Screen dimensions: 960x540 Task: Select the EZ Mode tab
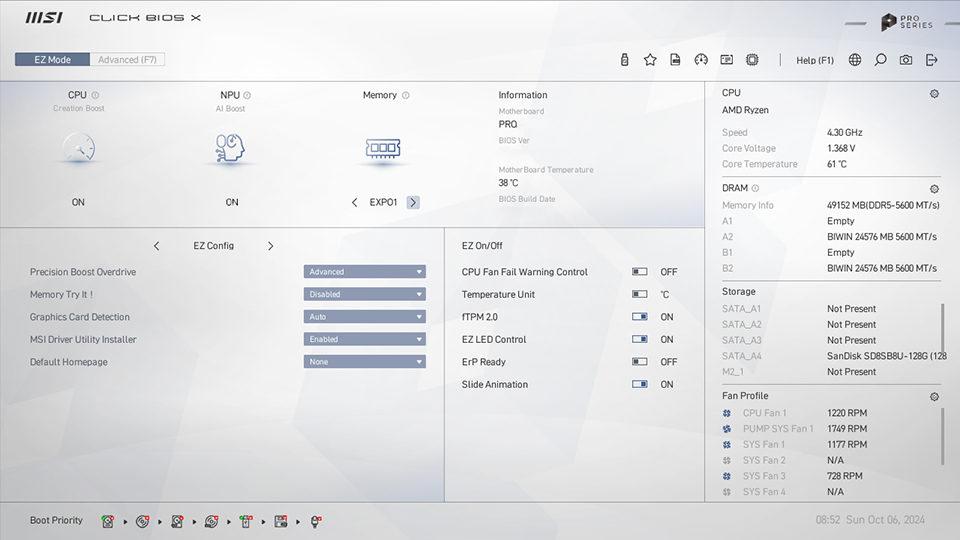[53, 60]
